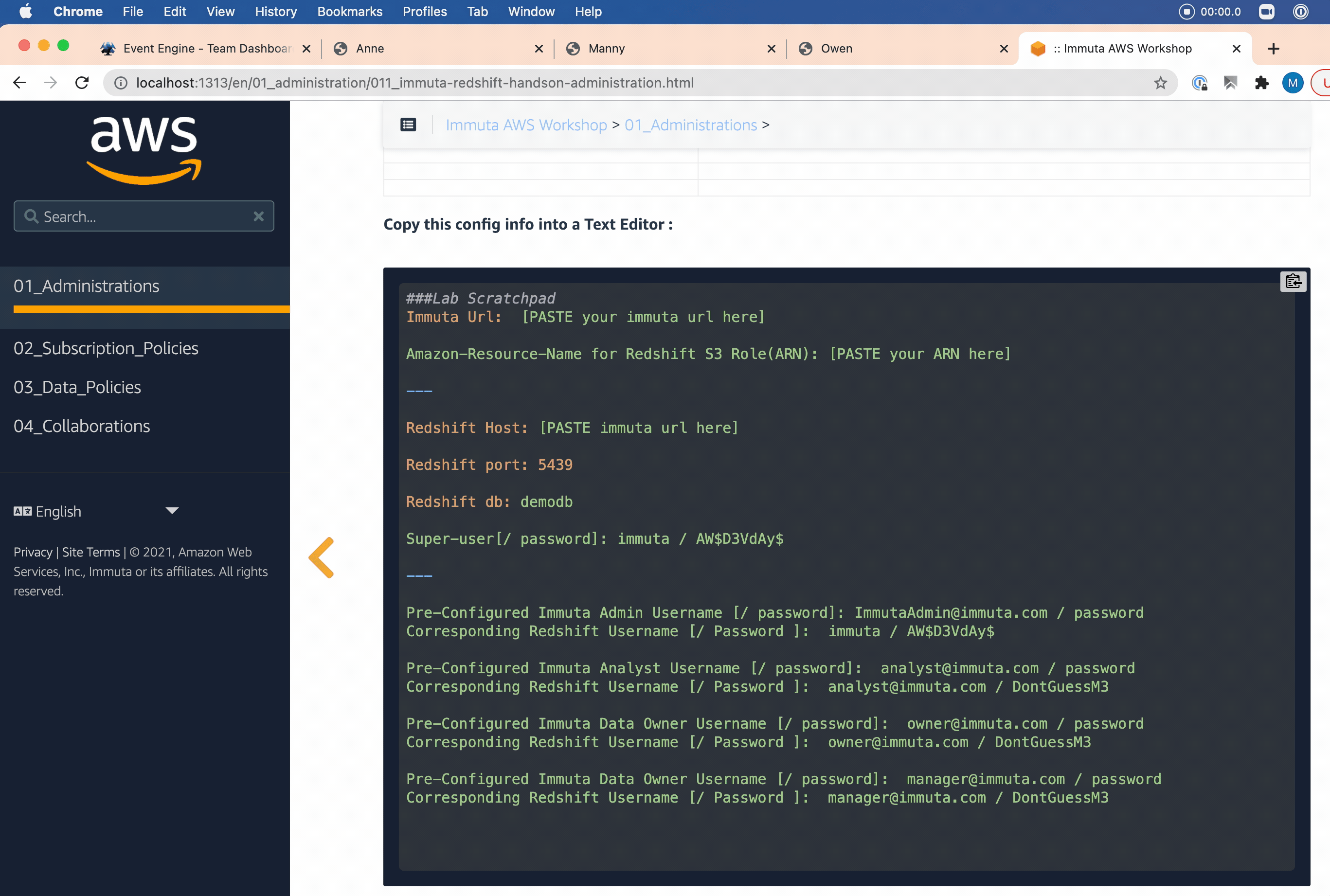Click the 'Immuta Url:' placeholder line
The height and width of the screenshot is (896, 1330).
[x=586, y=317]
